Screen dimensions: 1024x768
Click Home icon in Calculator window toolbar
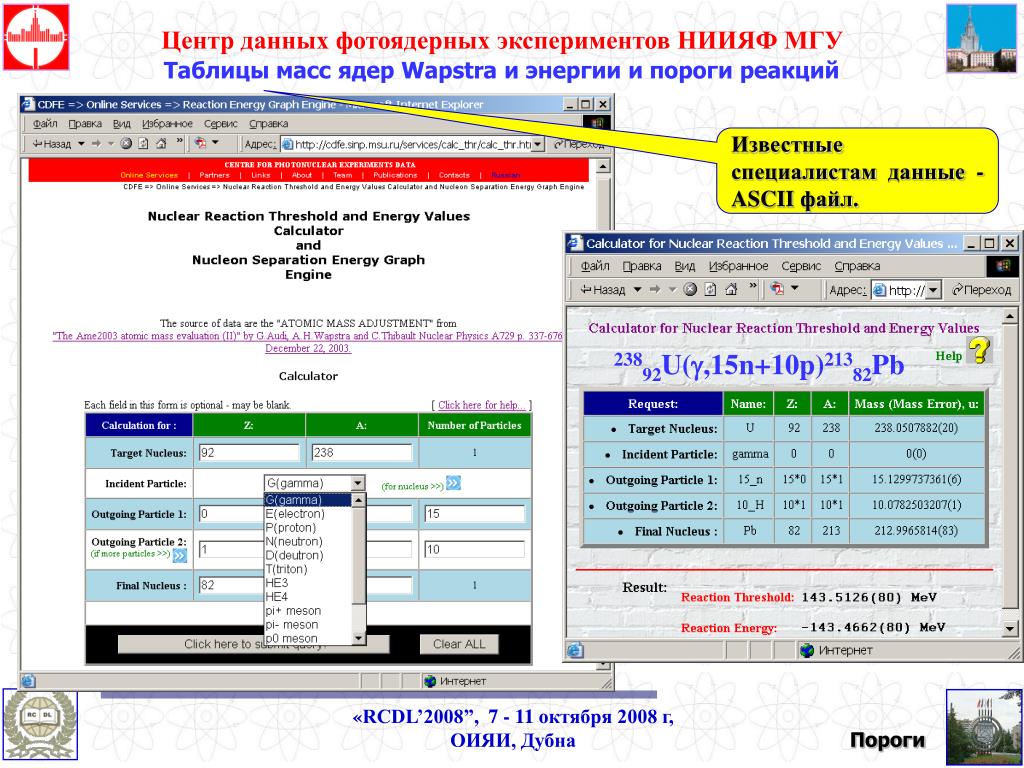pyautogui.click(x=731, y=289)
